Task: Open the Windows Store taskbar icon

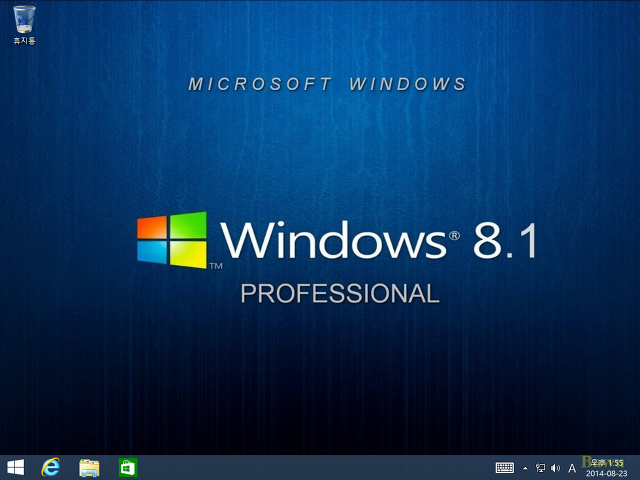Action: 128,468
